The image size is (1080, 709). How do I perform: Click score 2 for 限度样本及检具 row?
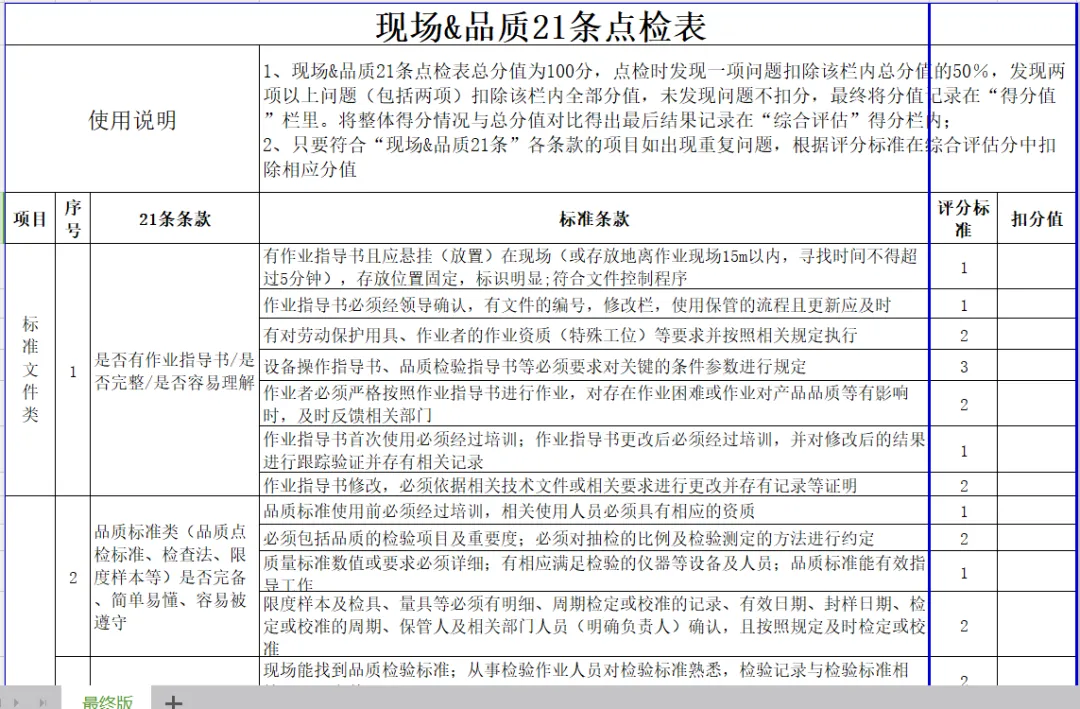point(964,625)
